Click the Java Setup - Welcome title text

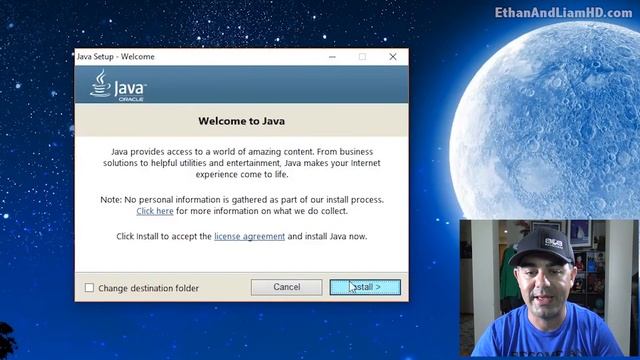pos(116,57)
